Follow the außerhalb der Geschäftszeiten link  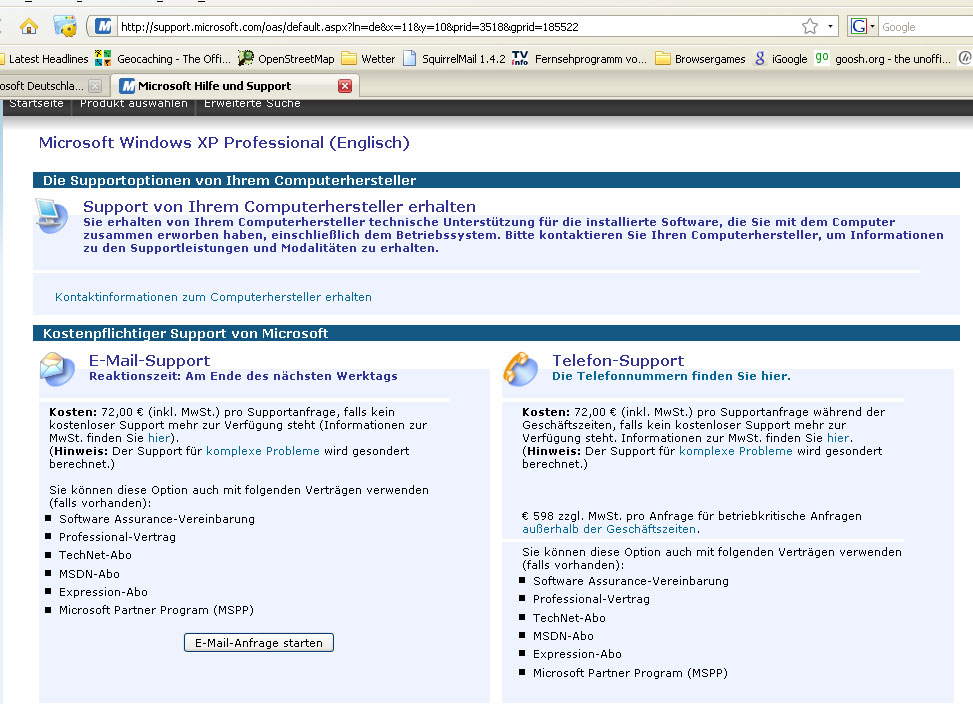click(609, 529)
